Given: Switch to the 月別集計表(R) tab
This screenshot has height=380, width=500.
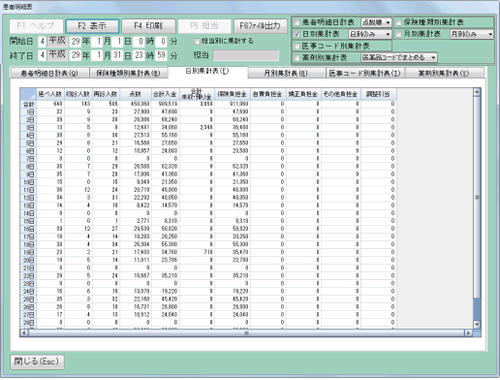Looking at the screenshot, I should 286,73.
